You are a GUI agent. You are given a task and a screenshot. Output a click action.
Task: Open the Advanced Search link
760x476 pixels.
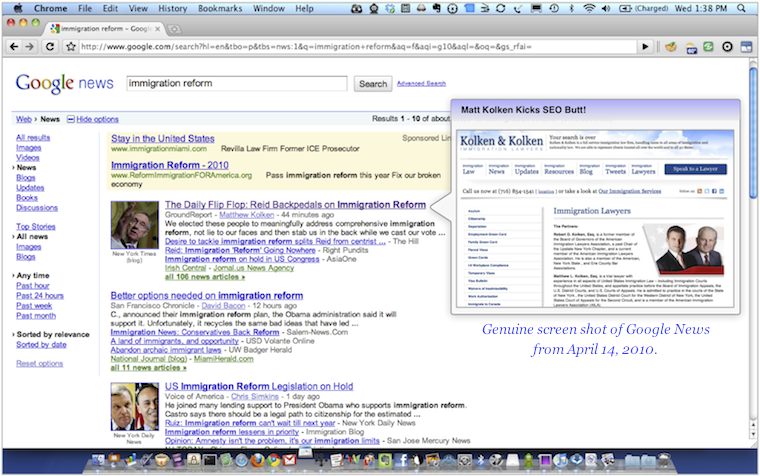pyautogui.click(x=421, y=83)
